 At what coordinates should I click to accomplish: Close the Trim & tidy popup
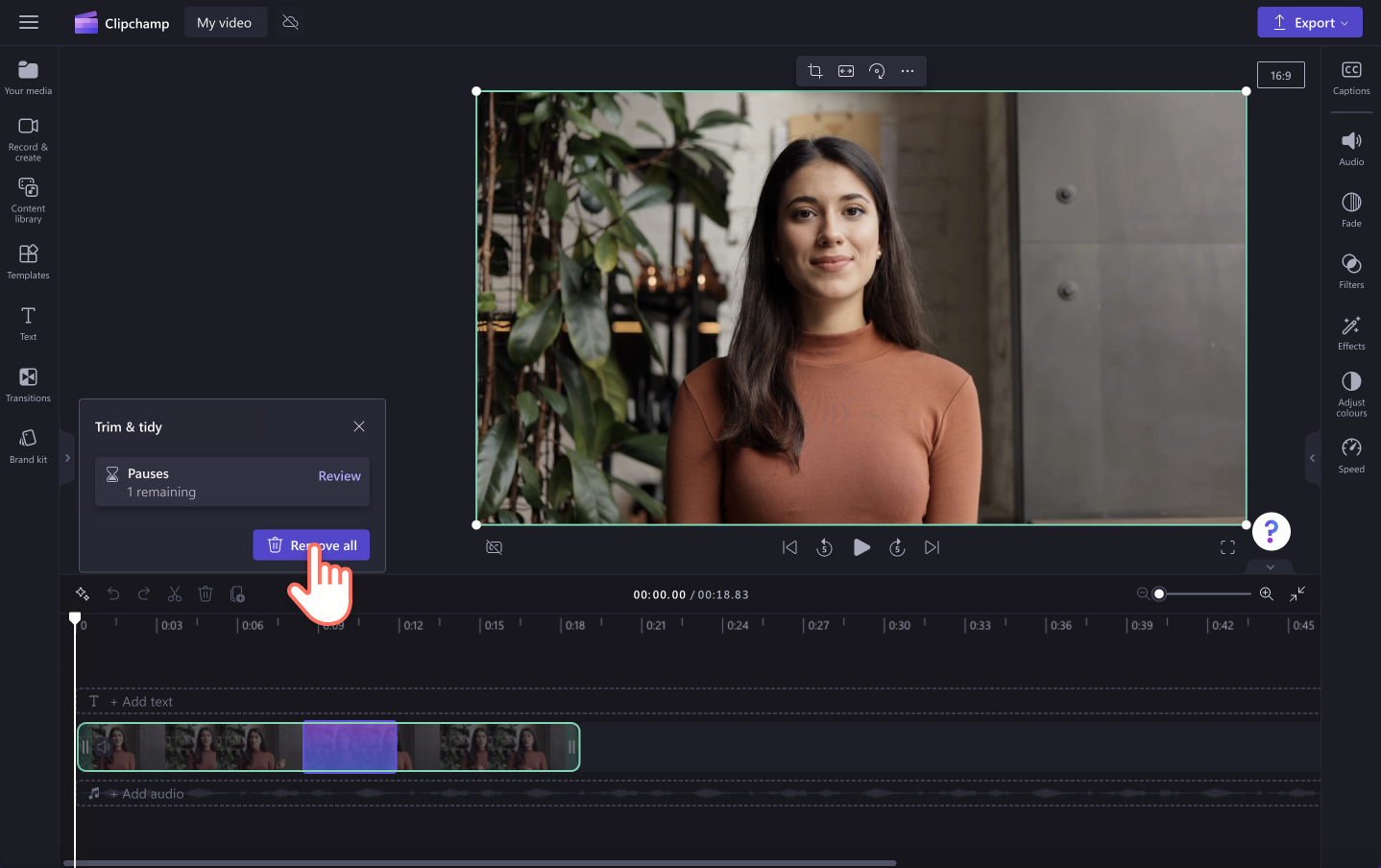coord(359,426)
